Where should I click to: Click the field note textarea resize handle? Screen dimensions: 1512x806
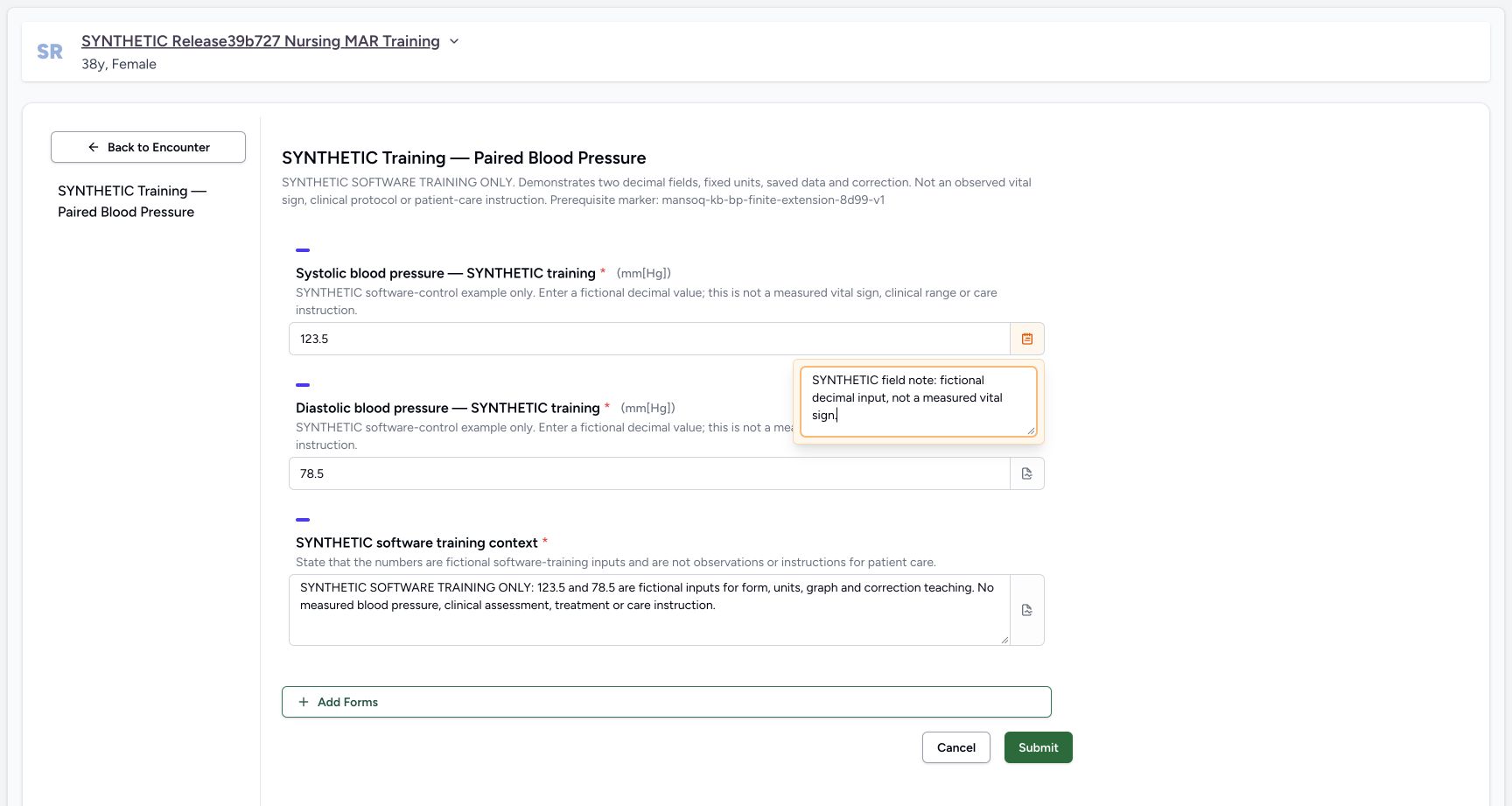pyautogui.click(x=1031, y=431)
